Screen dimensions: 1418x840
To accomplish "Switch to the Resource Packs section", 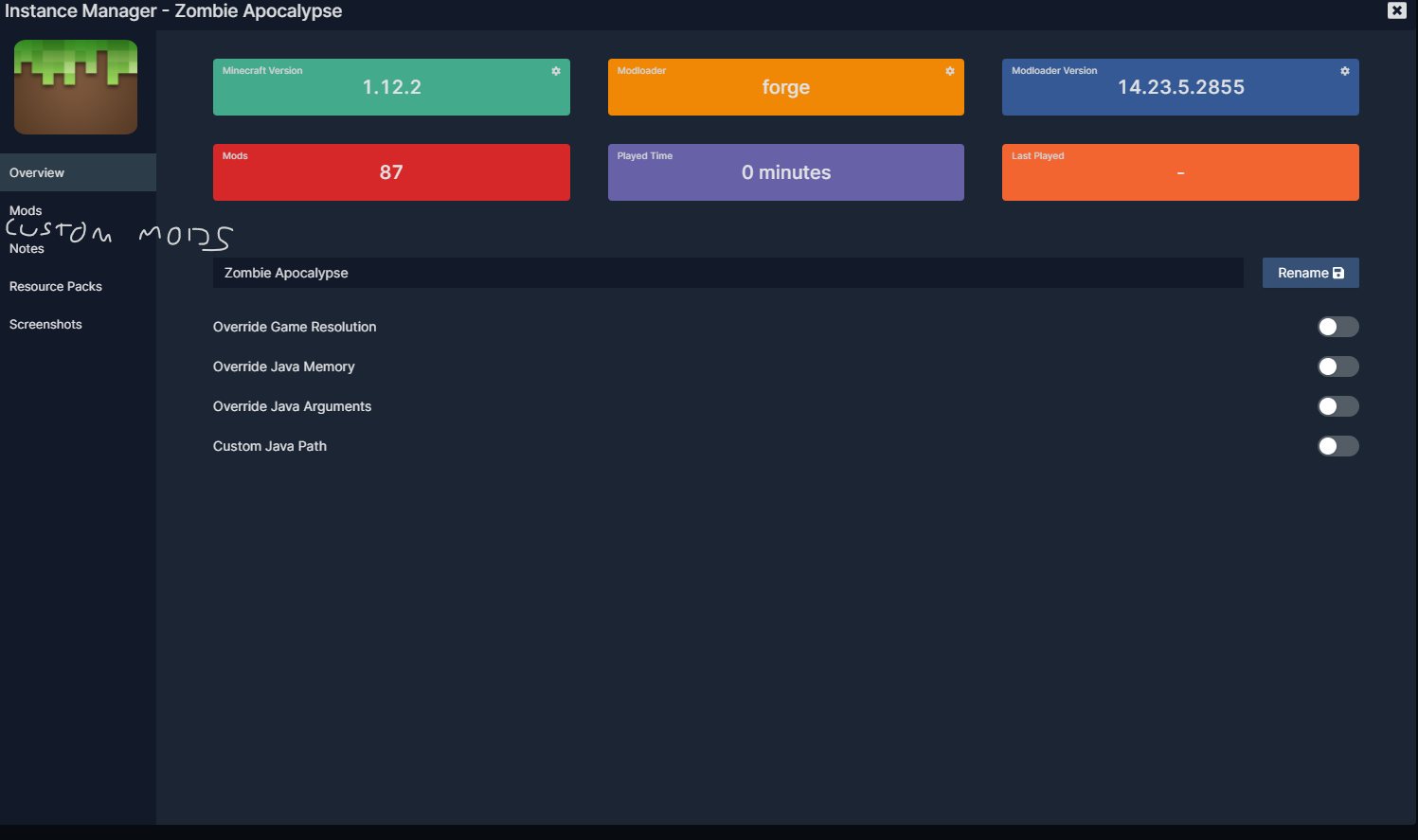I will [x=55, y=286].
